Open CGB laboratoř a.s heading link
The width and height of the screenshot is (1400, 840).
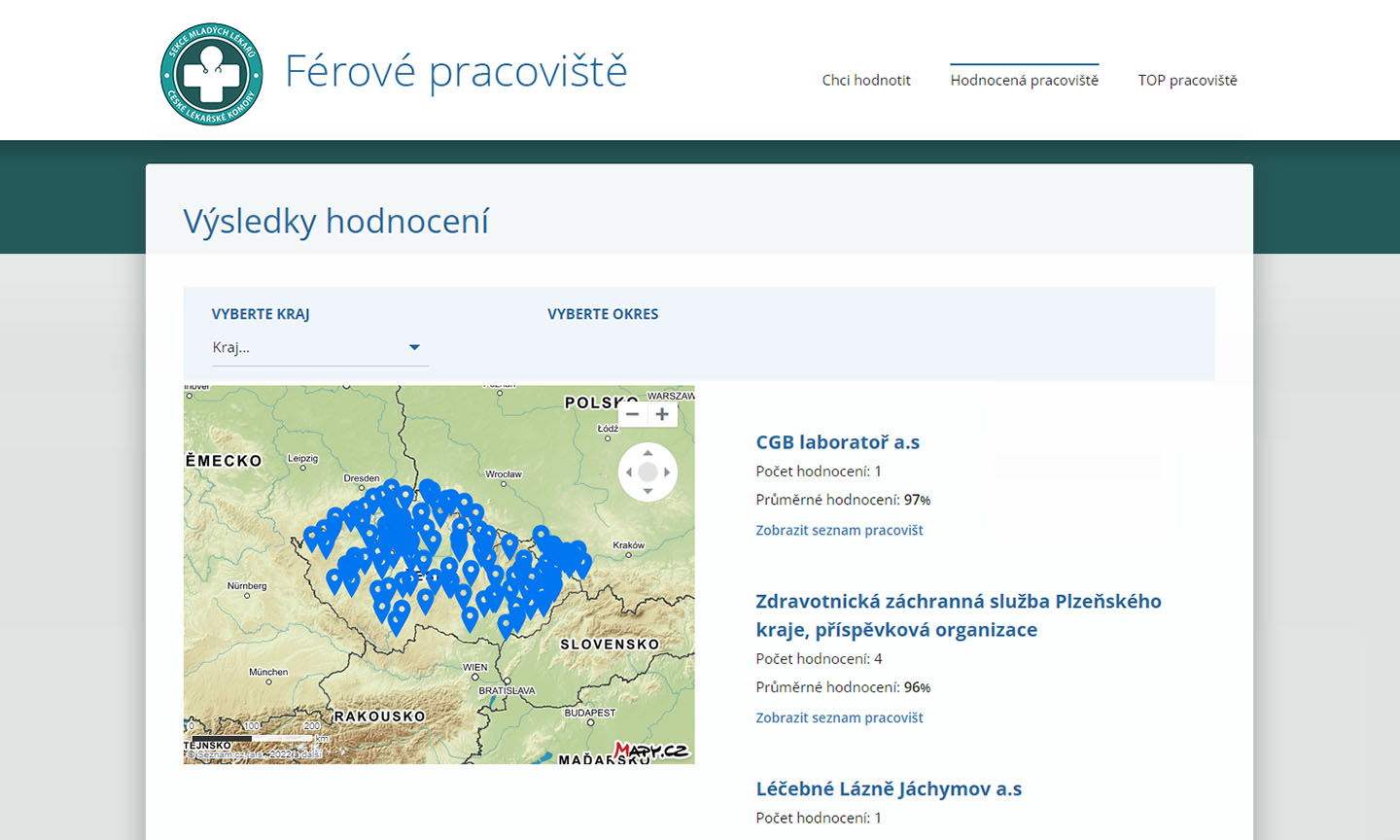tap(838, 442)
